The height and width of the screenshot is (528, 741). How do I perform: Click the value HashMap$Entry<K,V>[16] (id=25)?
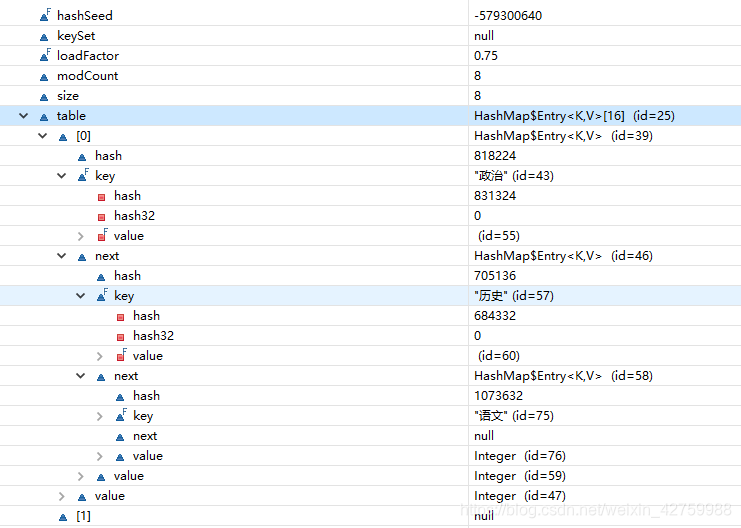point(574,116)
